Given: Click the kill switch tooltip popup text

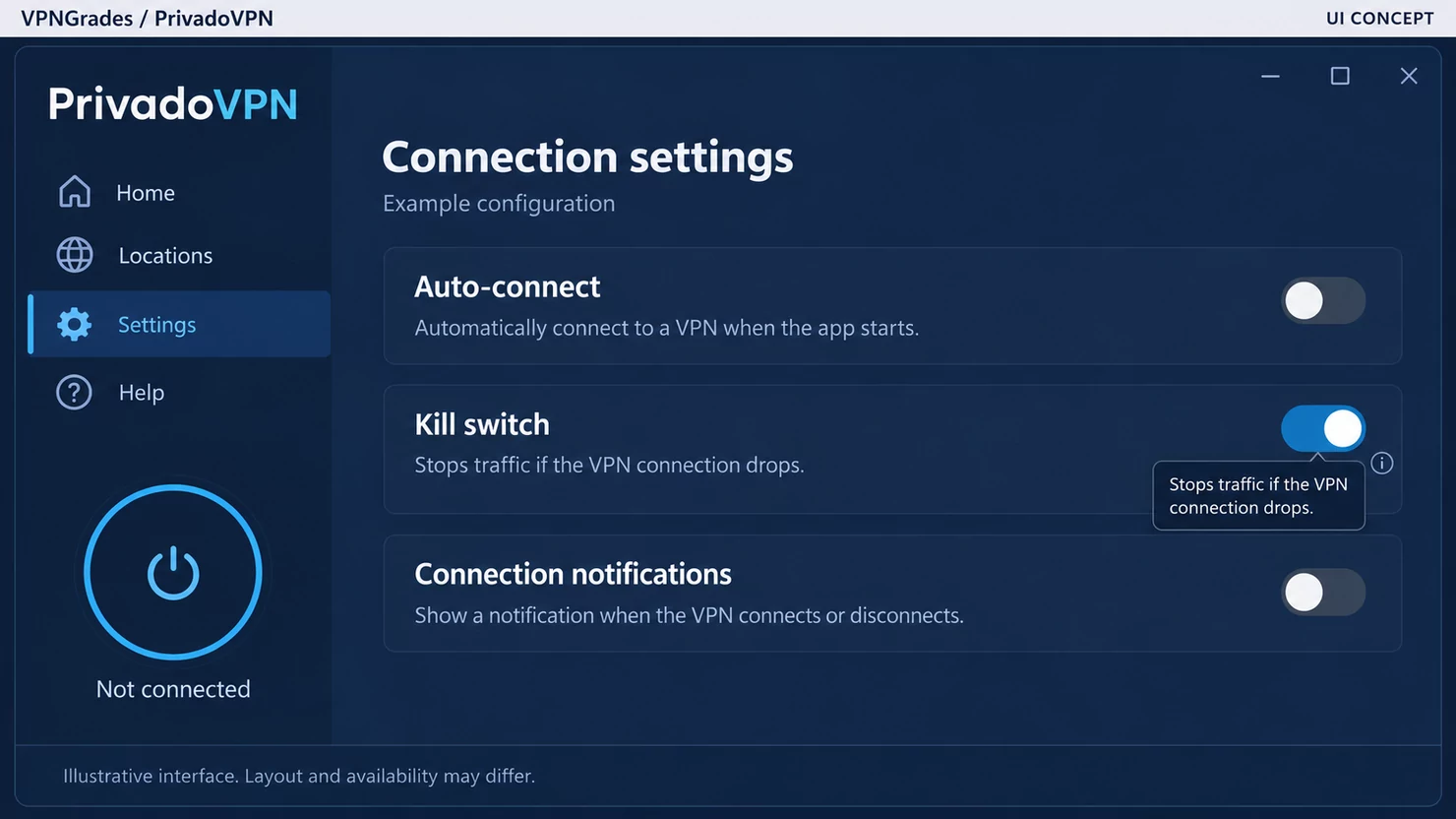Looking at the screenshot, I should pyautogui.click(x=1258, y=496).
